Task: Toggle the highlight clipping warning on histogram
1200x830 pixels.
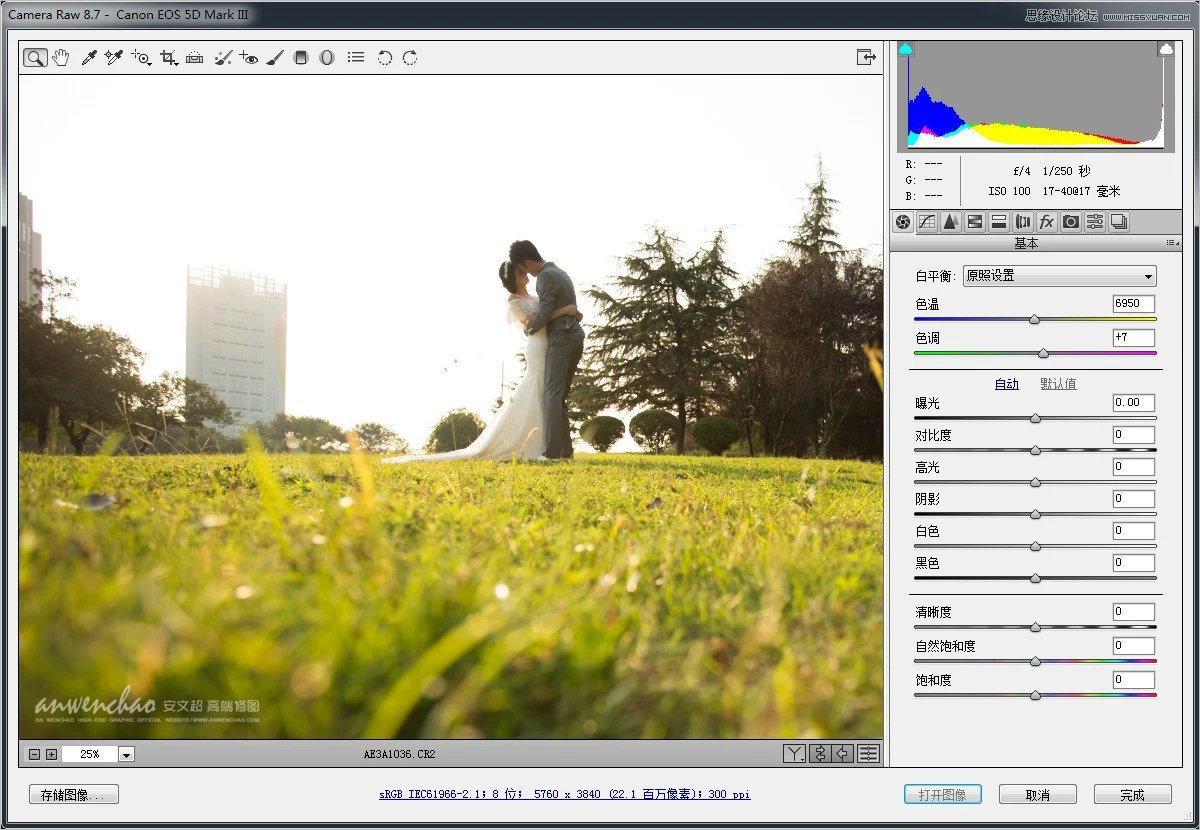Action: pyautogui.click(x=1164, y=47)
